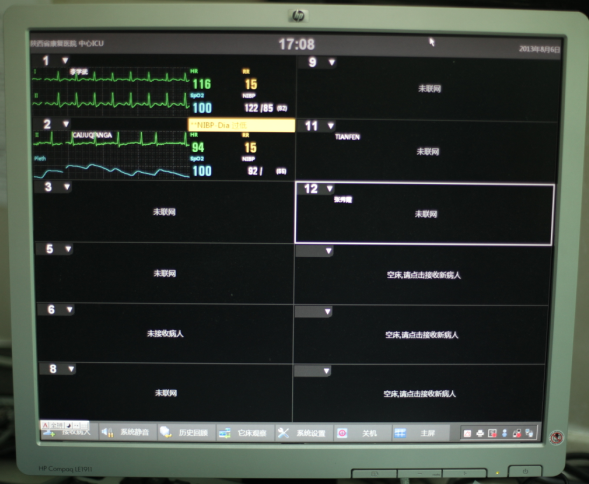Click the alarm icon at the tray's left end
The width and height of the screenshot is (589, 484).
[x=467, y=433]
